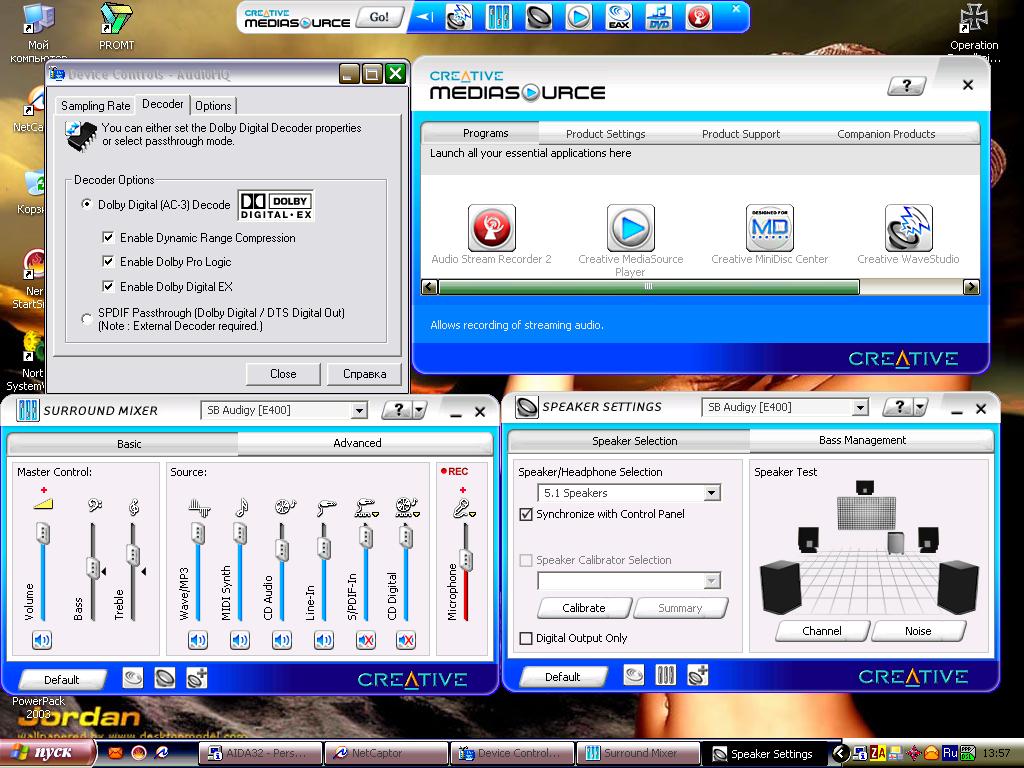This screenshot has width=1024, height=768.
Task: Mute the CD Audio source
Action: (x=281, y=640)
